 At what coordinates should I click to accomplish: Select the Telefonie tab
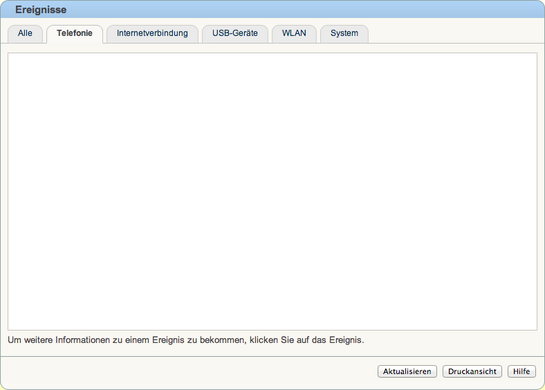pyautogui.click(x=74, y=34)
